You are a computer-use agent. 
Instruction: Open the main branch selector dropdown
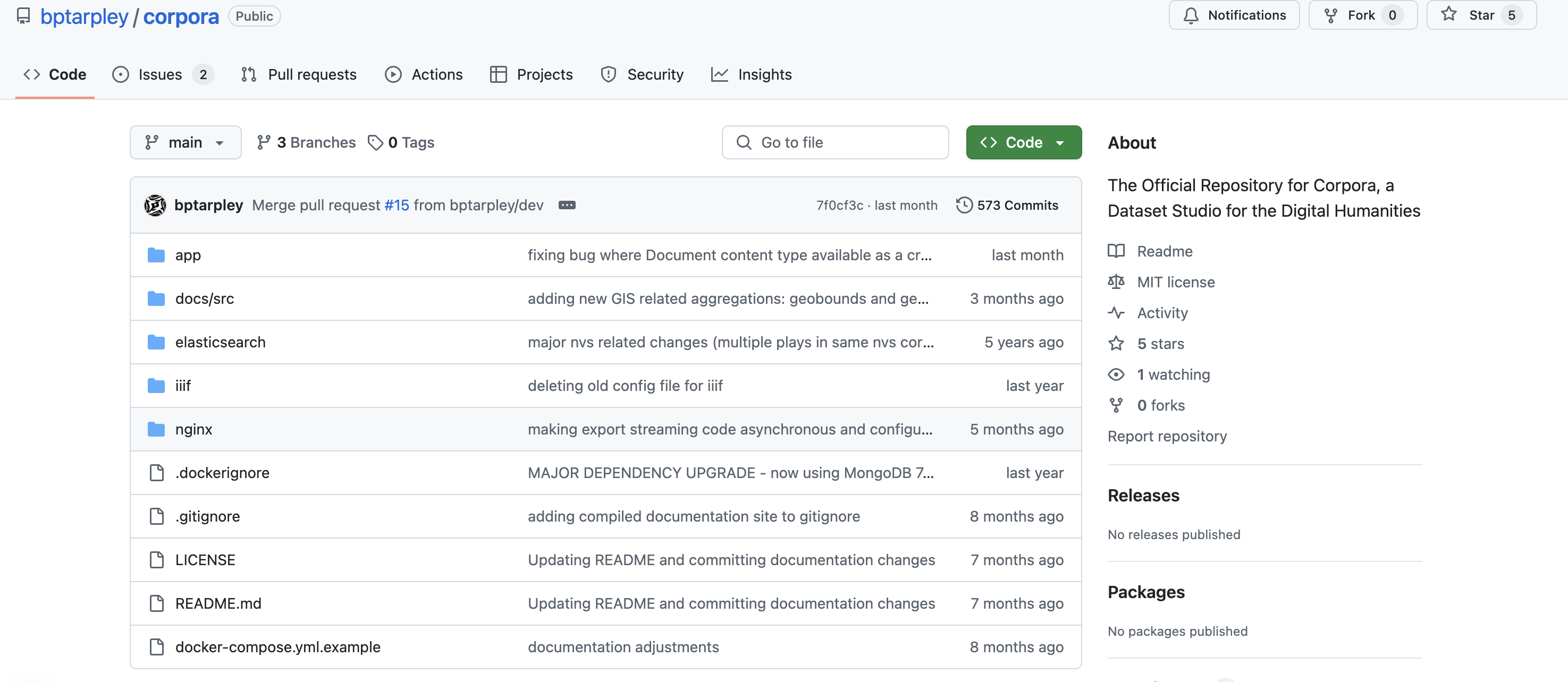coord(185,142)
